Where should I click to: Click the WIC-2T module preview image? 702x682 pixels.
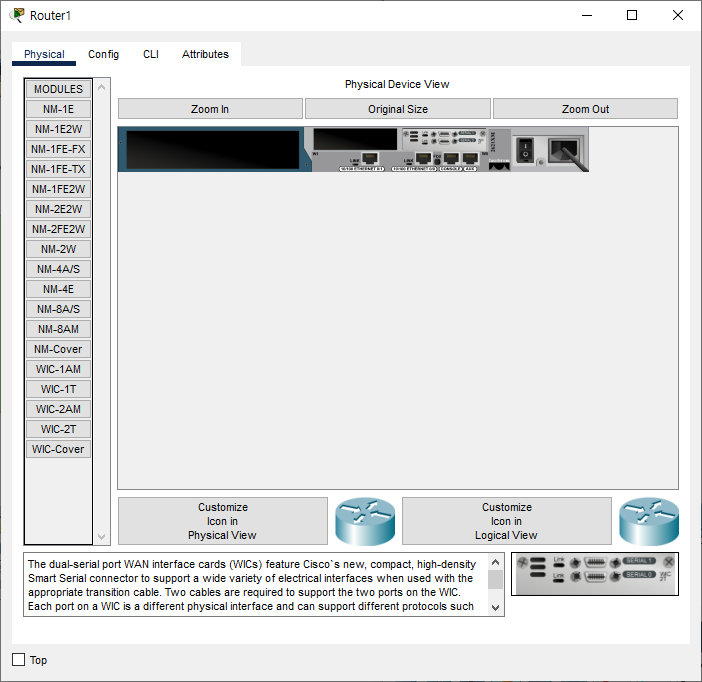pyautogui.click(x=595, y=574)
